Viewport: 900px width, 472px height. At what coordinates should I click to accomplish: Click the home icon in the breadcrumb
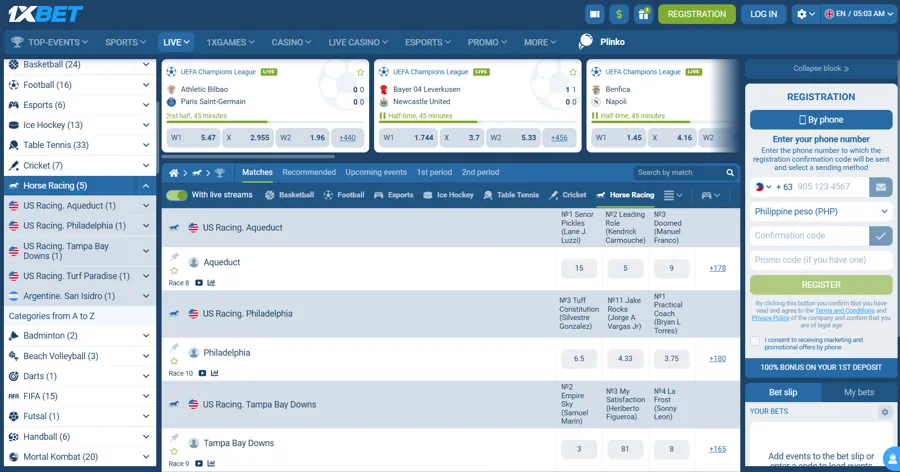point(174,173)
